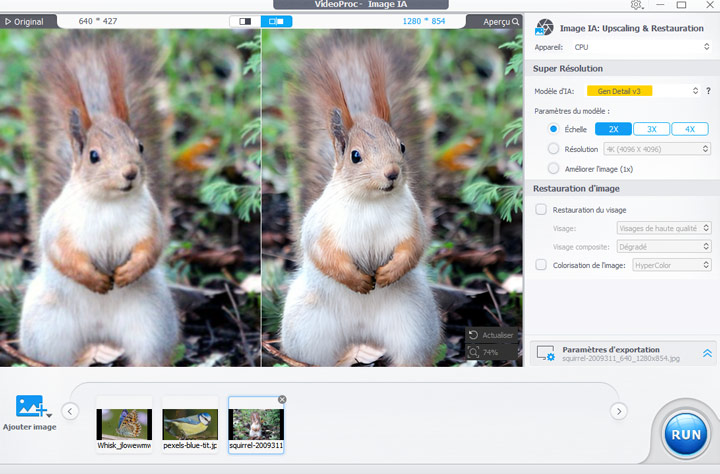Expand Paramètres d'exportation with double chevron
Viewport: 720px width, 474px height.
(x=707, y=353)
